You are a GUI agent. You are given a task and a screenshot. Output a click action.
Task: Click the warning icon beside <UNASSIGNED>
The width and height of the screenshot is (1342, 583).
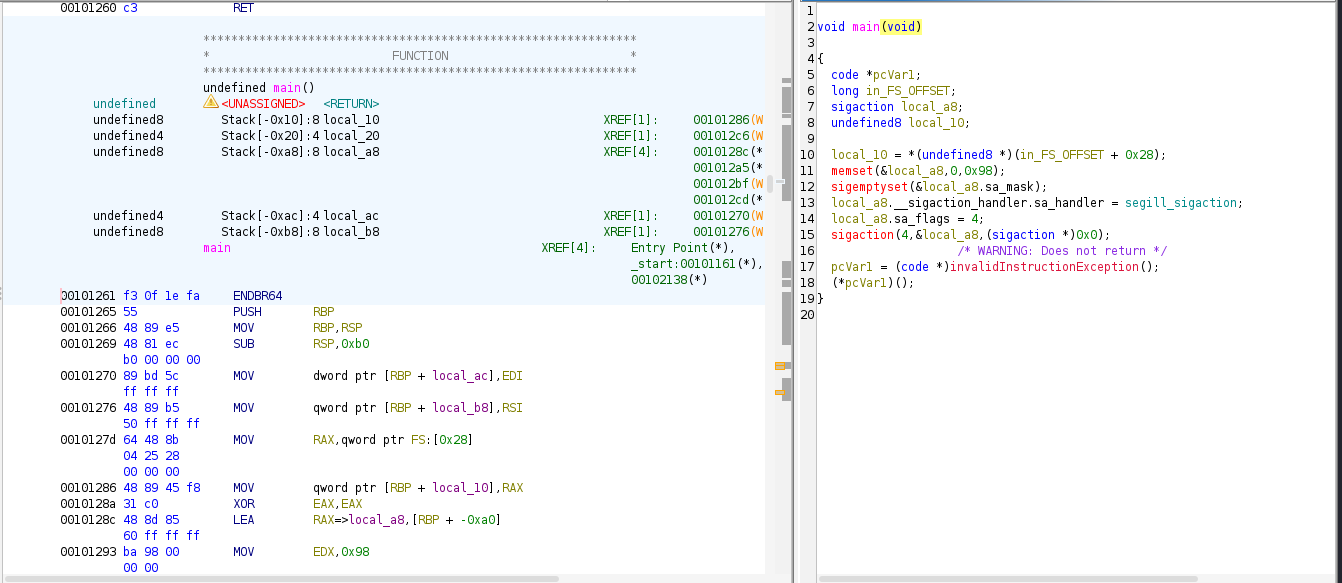click(x=210, y=103)
